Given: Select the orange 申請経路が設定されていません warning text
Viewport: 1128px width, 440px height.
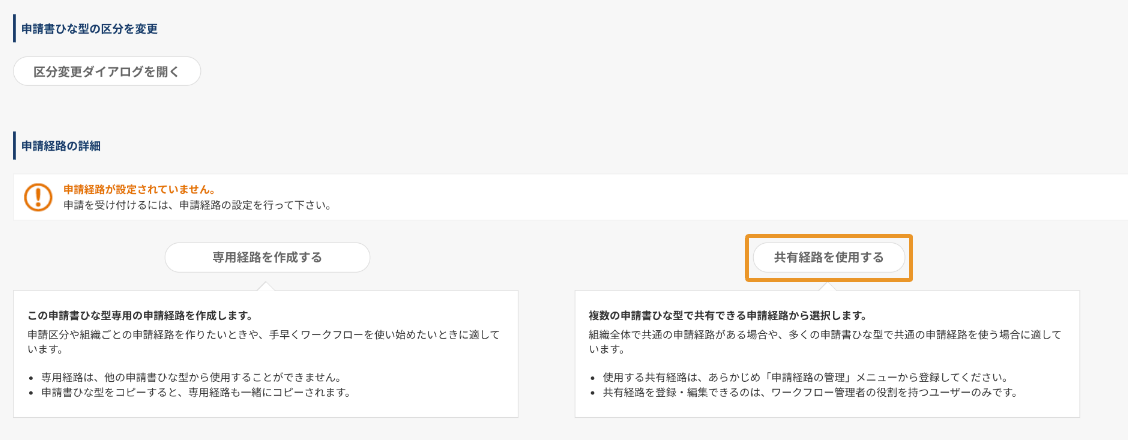Looking at the screenshot, I should [x=140, y=190].
